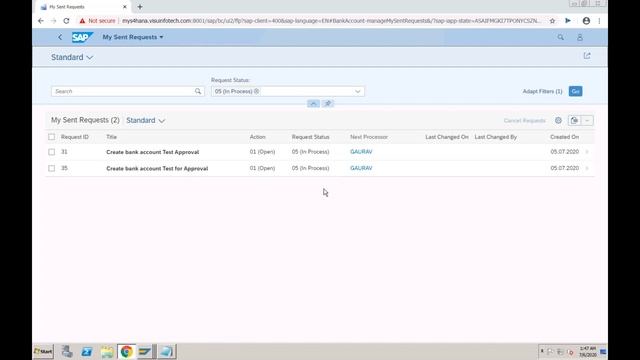This screenshot has width=640, height=360.
Task: Click the Not secure warning icon
Action: pos(82,21)
